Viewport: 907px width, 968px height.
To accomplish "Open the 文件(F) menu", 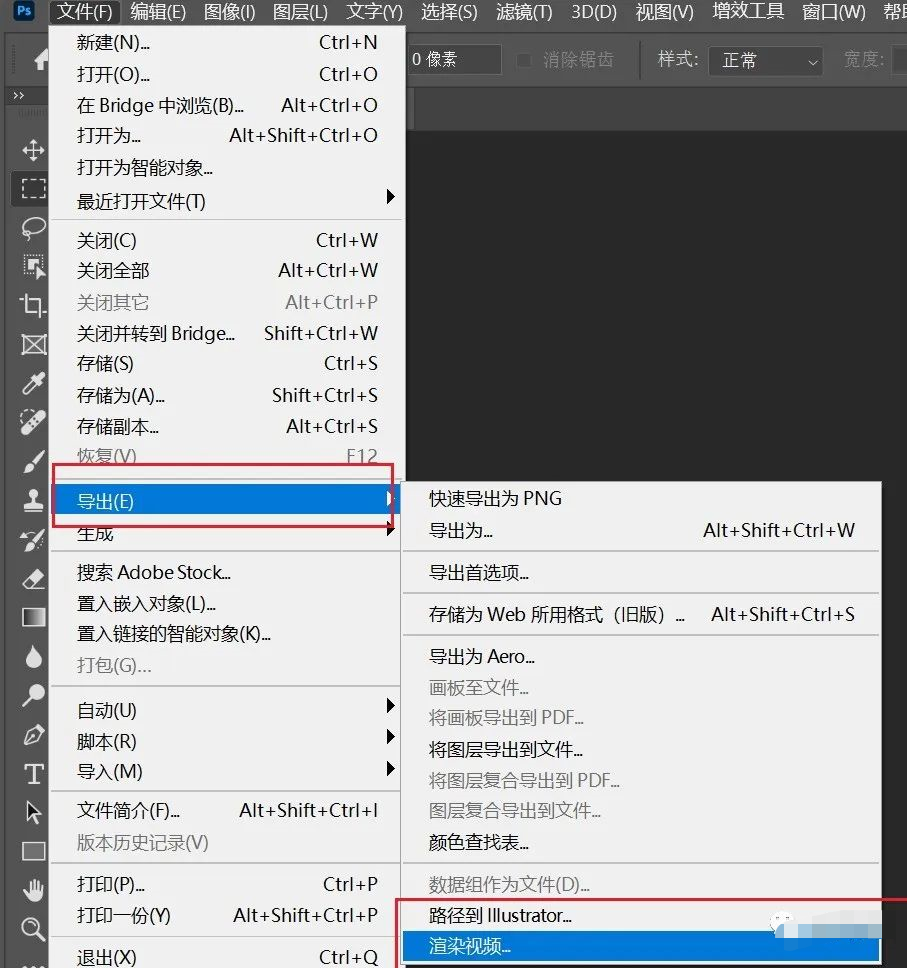I will 85,11.
